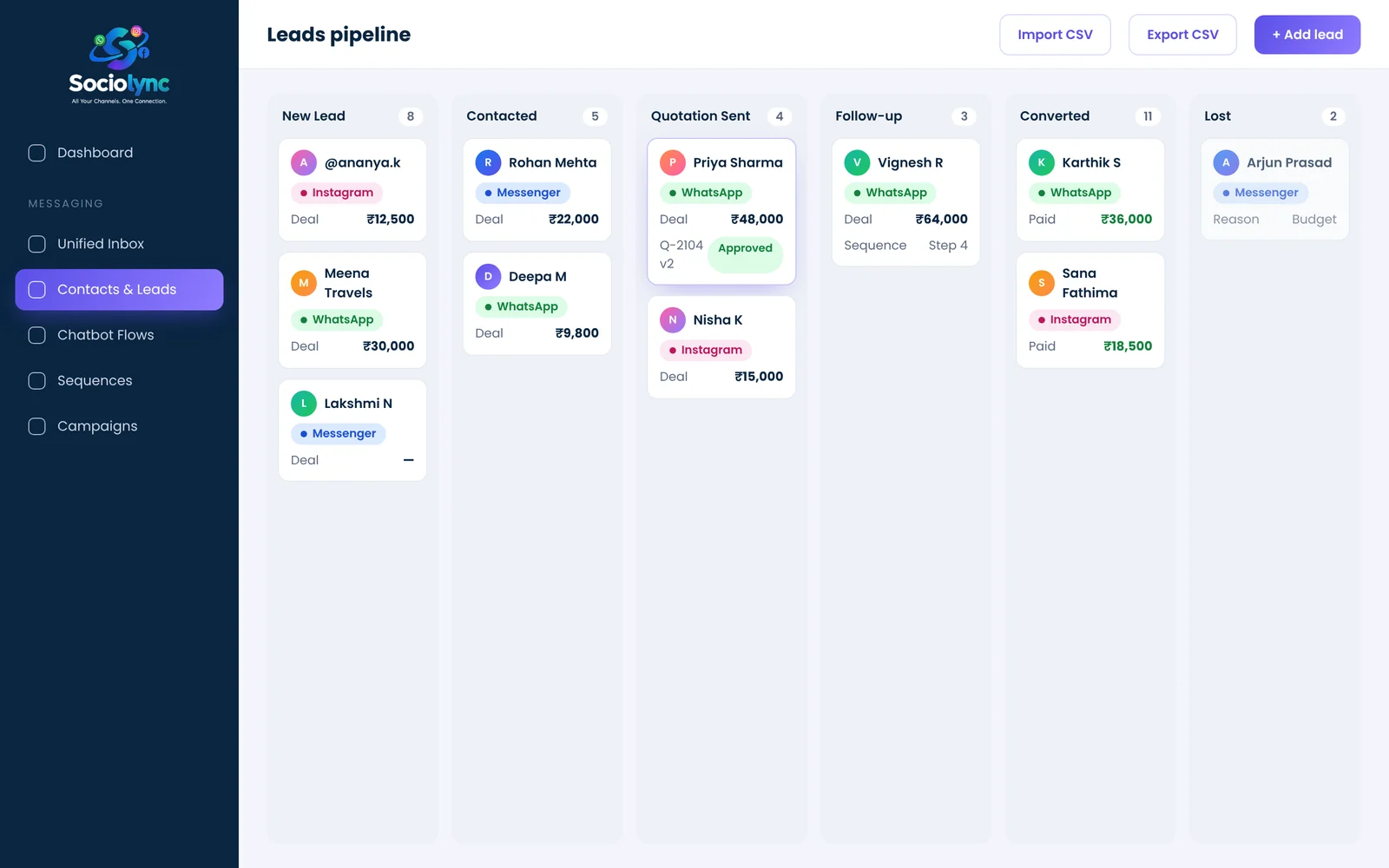Click Vignesh R's green avatar

tap(857, 162)
